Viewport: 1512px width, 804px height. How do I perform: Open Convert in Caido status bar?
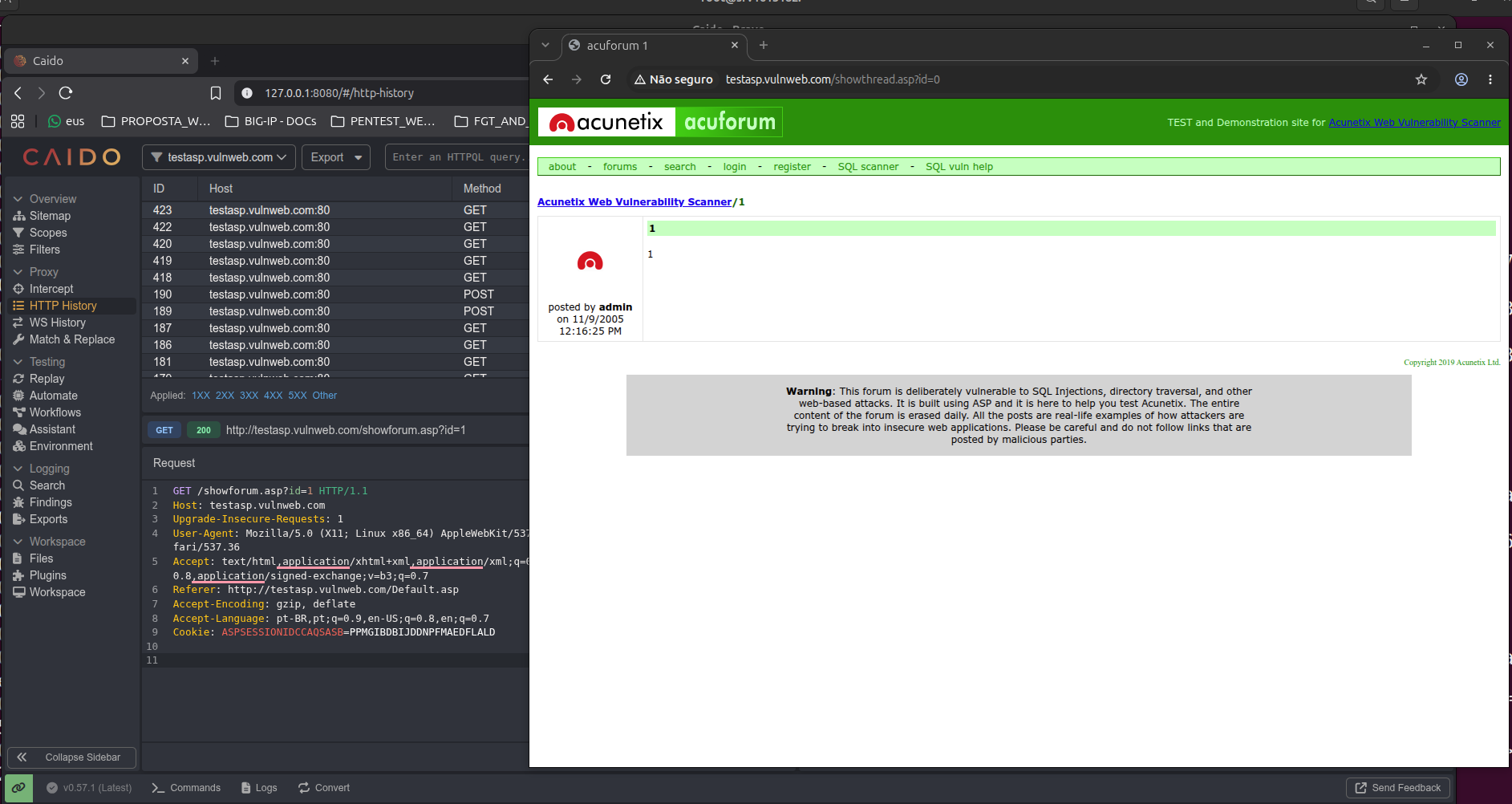tap(324, 788)
